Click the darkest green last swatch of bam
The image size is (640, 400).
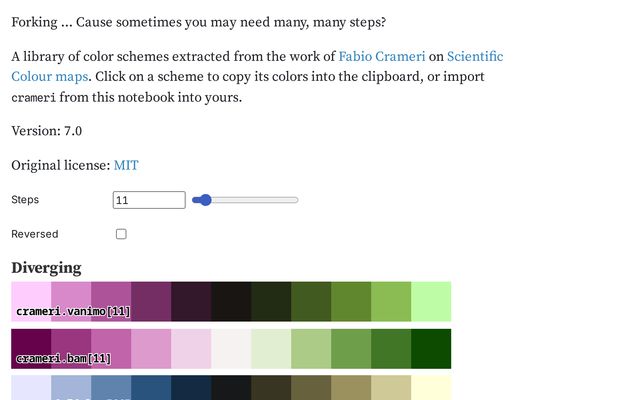pyautogui.click(x=431, y=348)
